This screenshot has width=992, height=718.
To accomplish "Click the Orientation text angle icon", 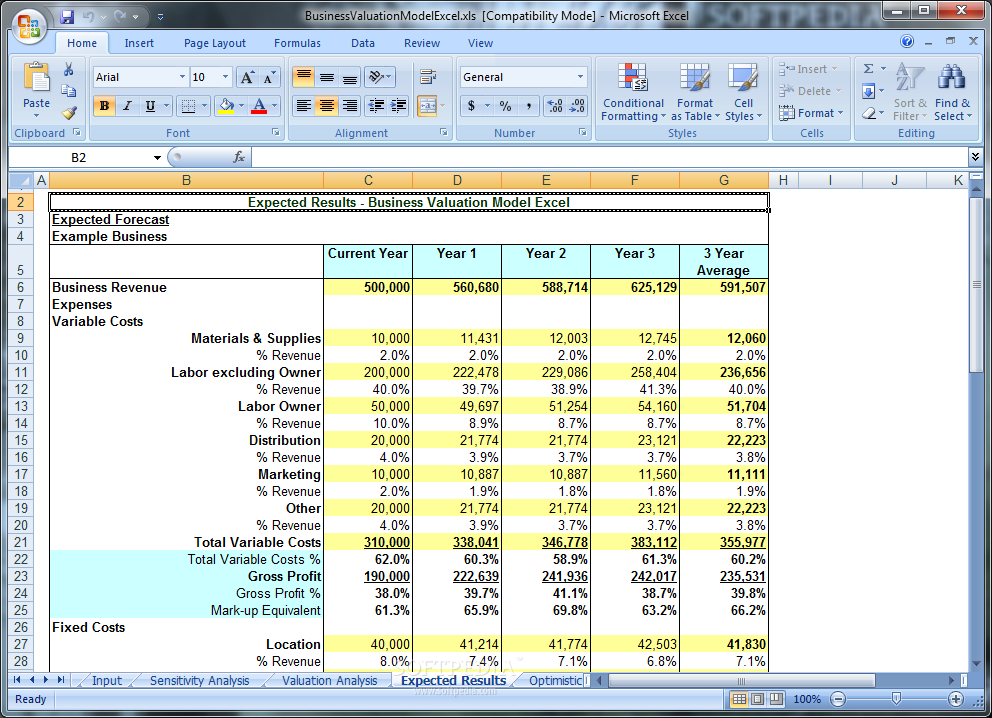I will coord(380,77).
